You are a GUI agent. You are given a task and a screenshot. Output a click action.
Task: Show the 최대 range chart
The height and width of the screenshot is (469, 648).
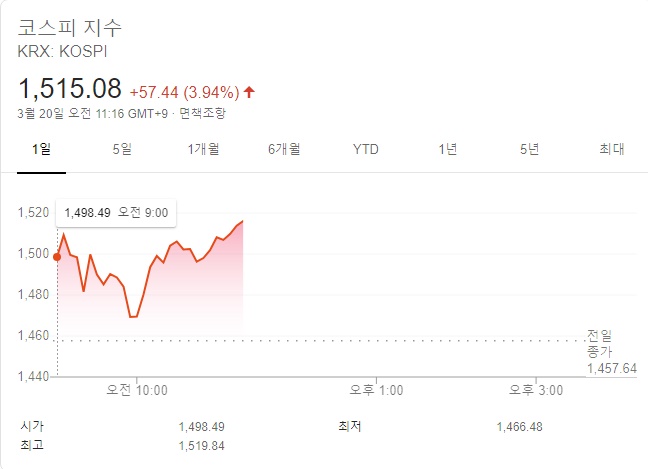pos(611,149)
